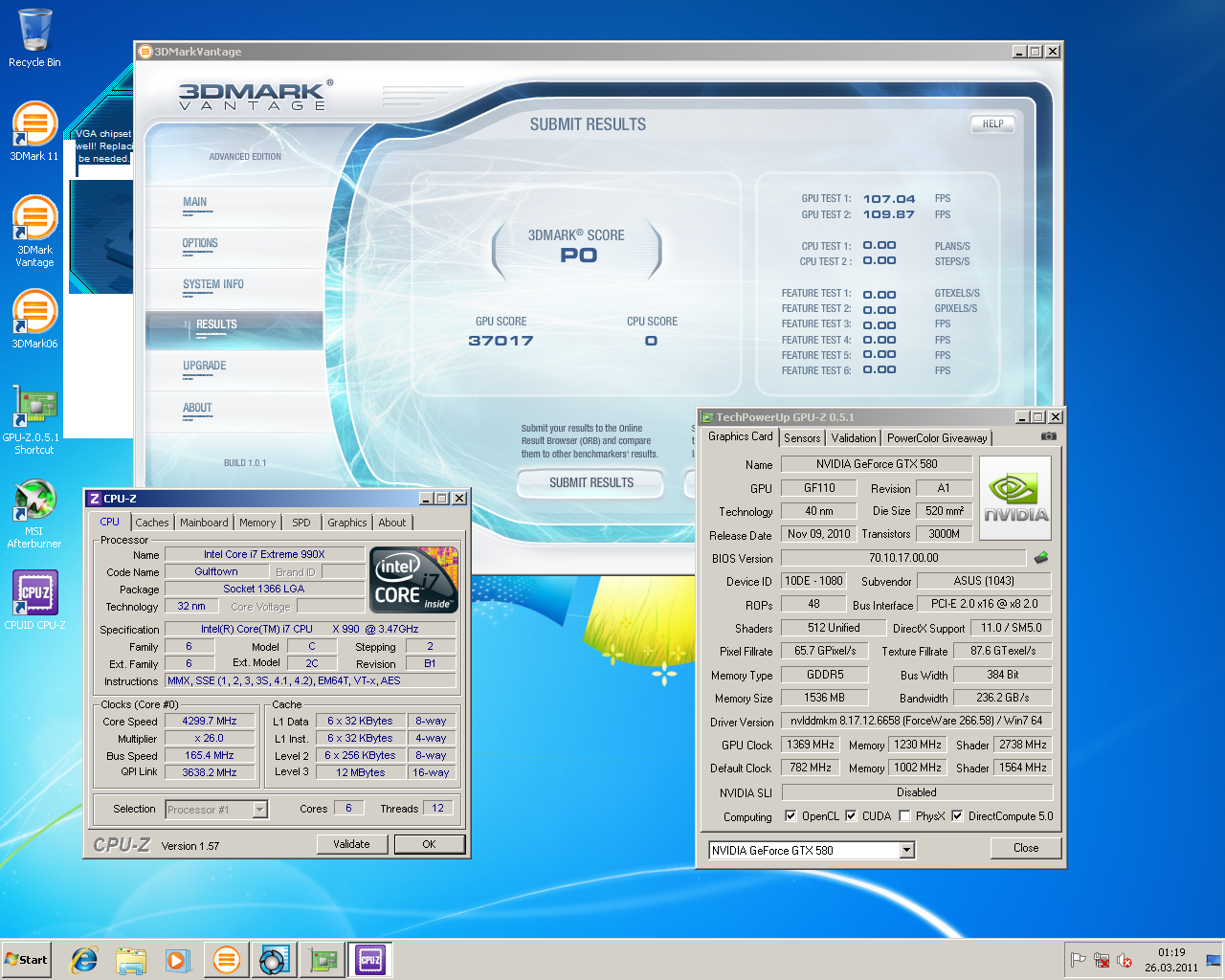Click the Intel Core i7 logo in CPU-Z
1225x980 pixels.
[x=413, y=579]
